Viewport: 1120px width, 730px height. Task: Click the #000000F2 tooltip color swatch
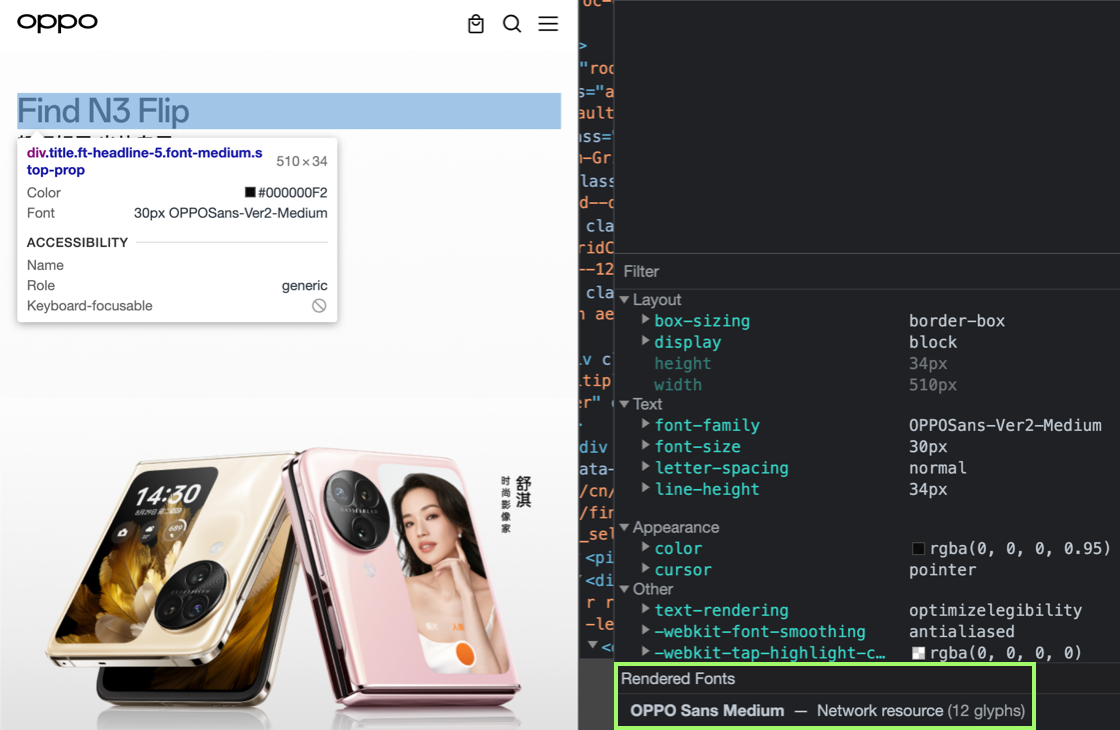click(250, 192)
